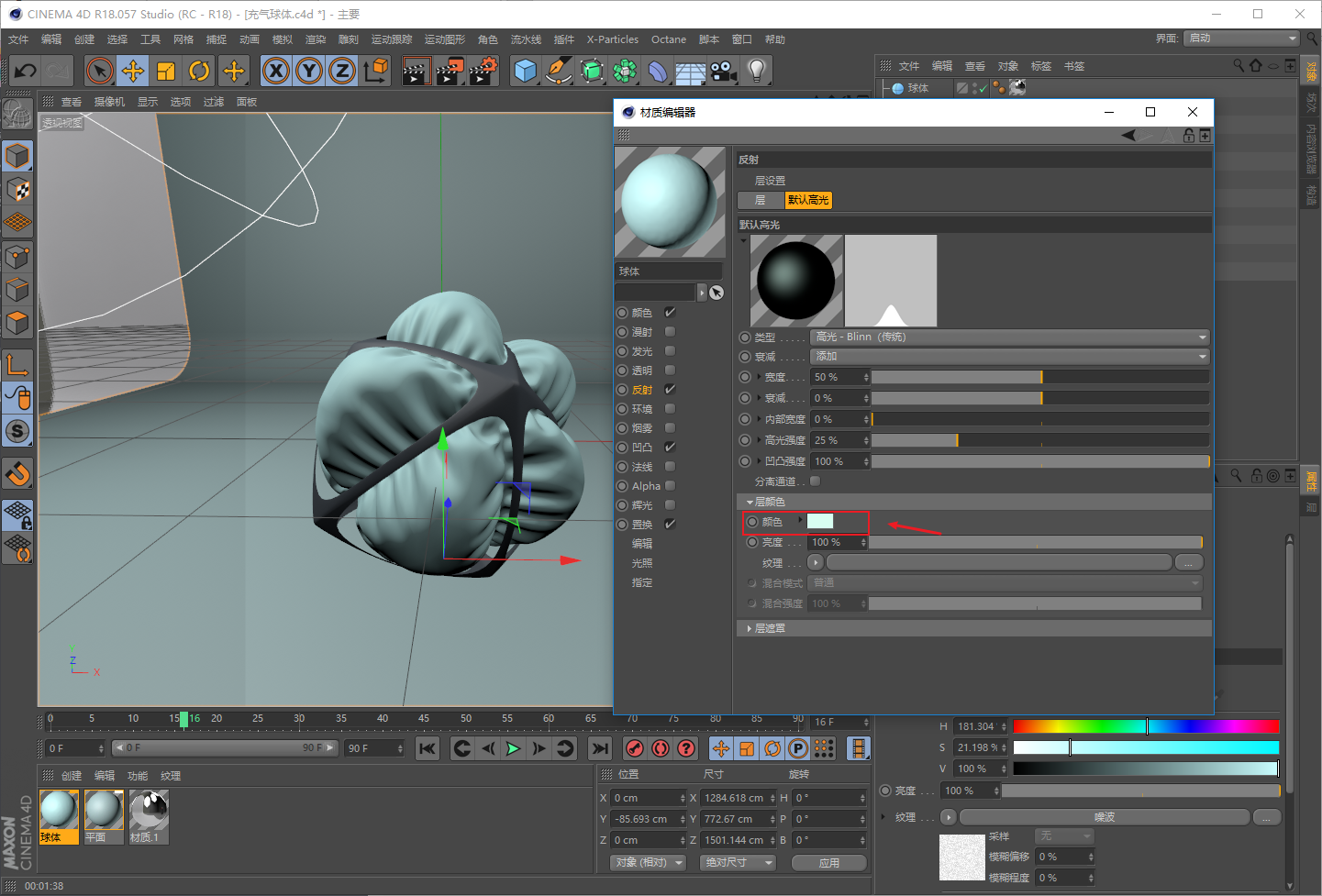Click the H hue rainbow slider

coord(1146,726)
